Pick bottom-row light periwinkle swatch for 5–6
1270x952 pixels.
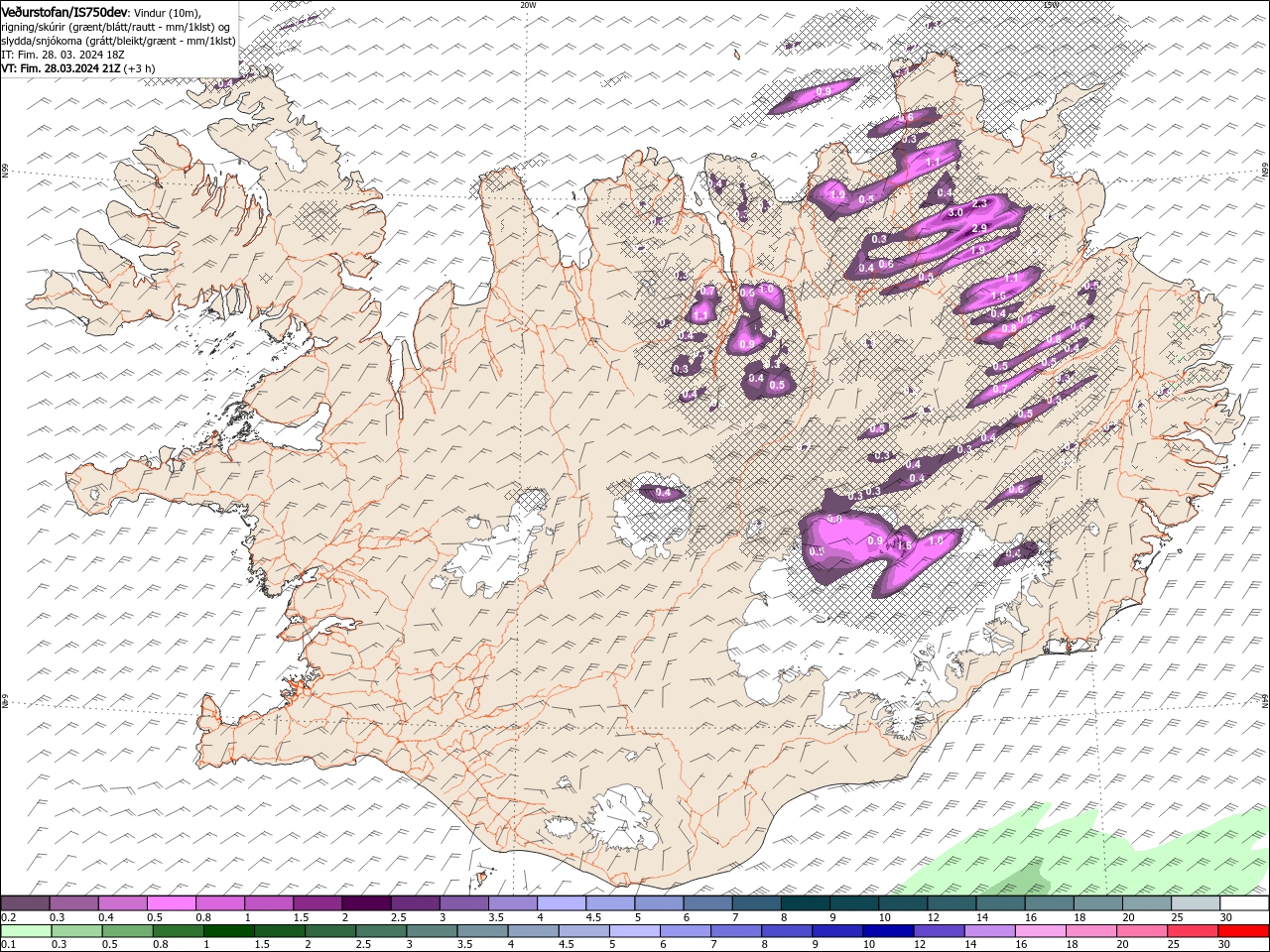point(634,931)
